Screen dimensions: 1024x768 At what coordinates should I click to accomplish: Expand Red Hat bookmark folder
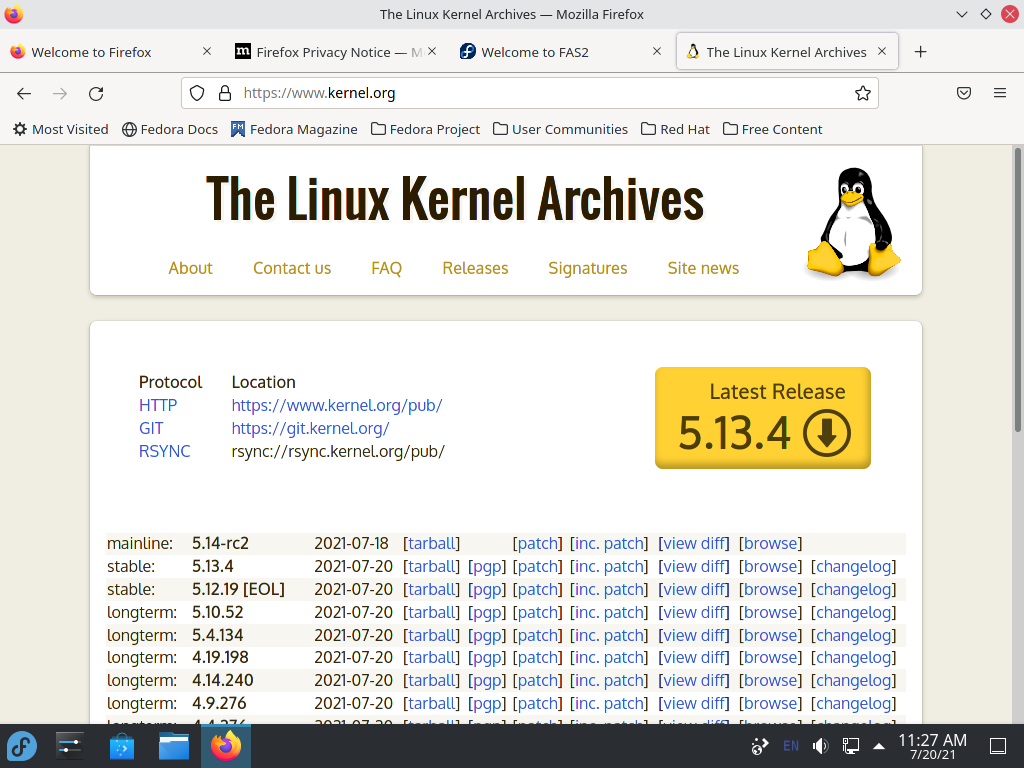click(x=675, y=129)
